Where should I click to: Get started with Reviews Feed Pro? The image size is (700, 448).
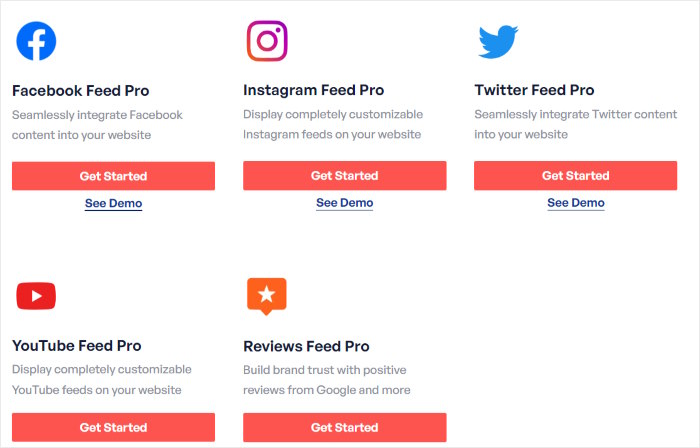click(344, 428)
